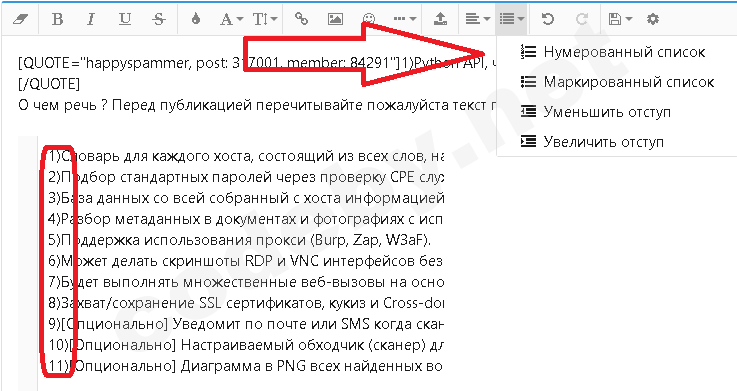This screenshot has height=391, width=737.
Task: Insert a link with chain icon
Action: tap(301, 19)
